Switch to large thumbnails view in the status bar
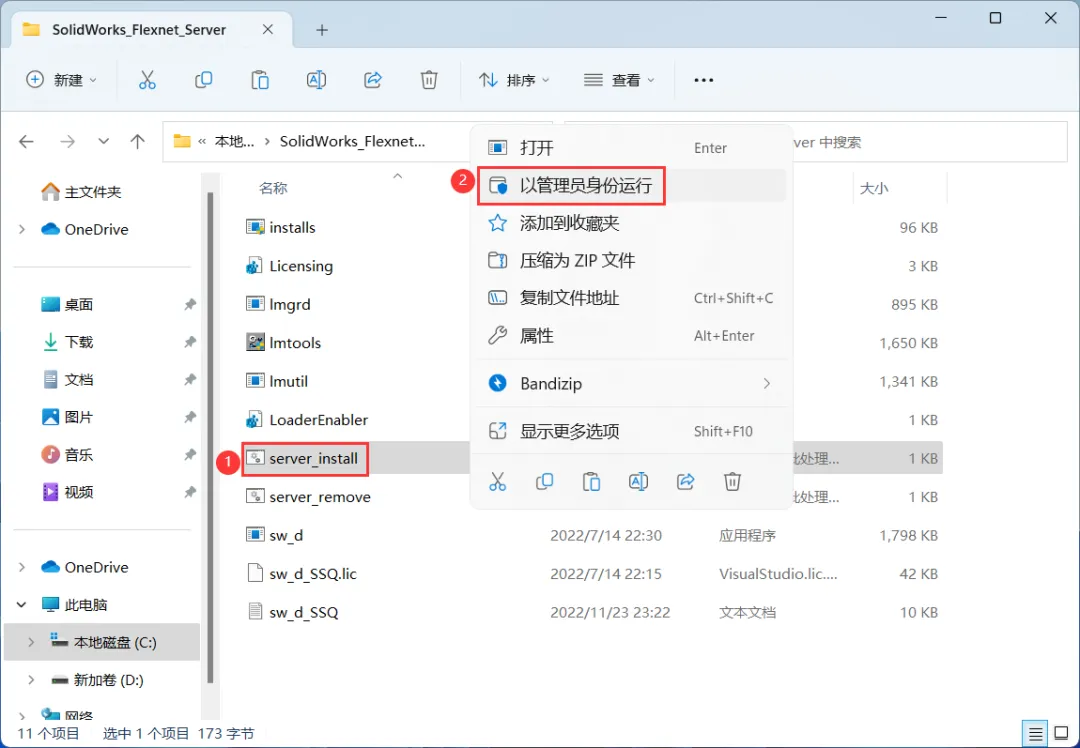 (1061, 734)
